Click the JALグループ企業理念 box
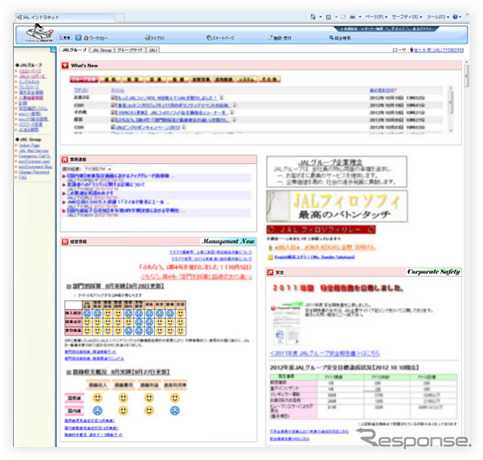Image resolution: width=483 pixels, height=460 pixels. (337, 172)
